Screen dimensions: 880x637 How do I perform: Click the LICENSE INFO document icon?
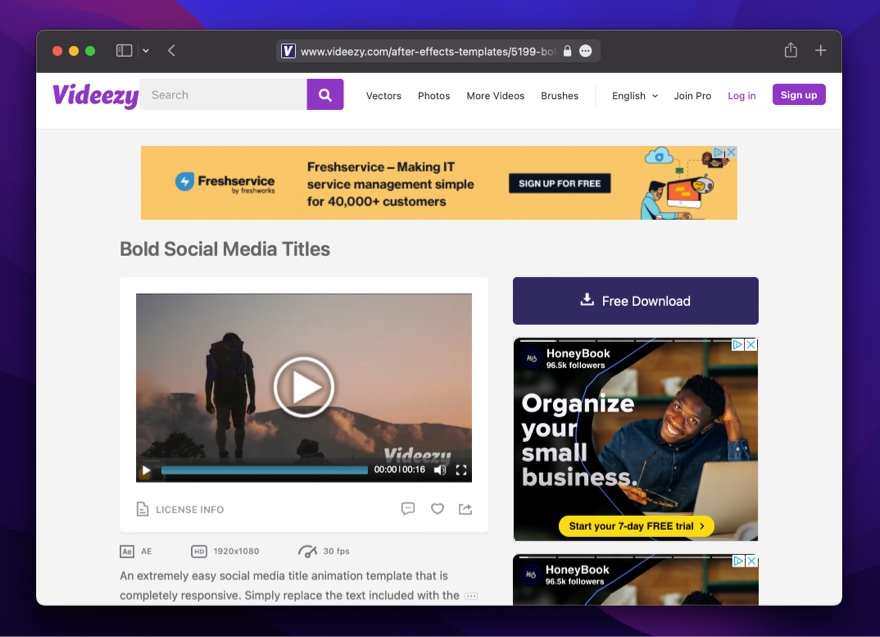click(x=142, y=509)
